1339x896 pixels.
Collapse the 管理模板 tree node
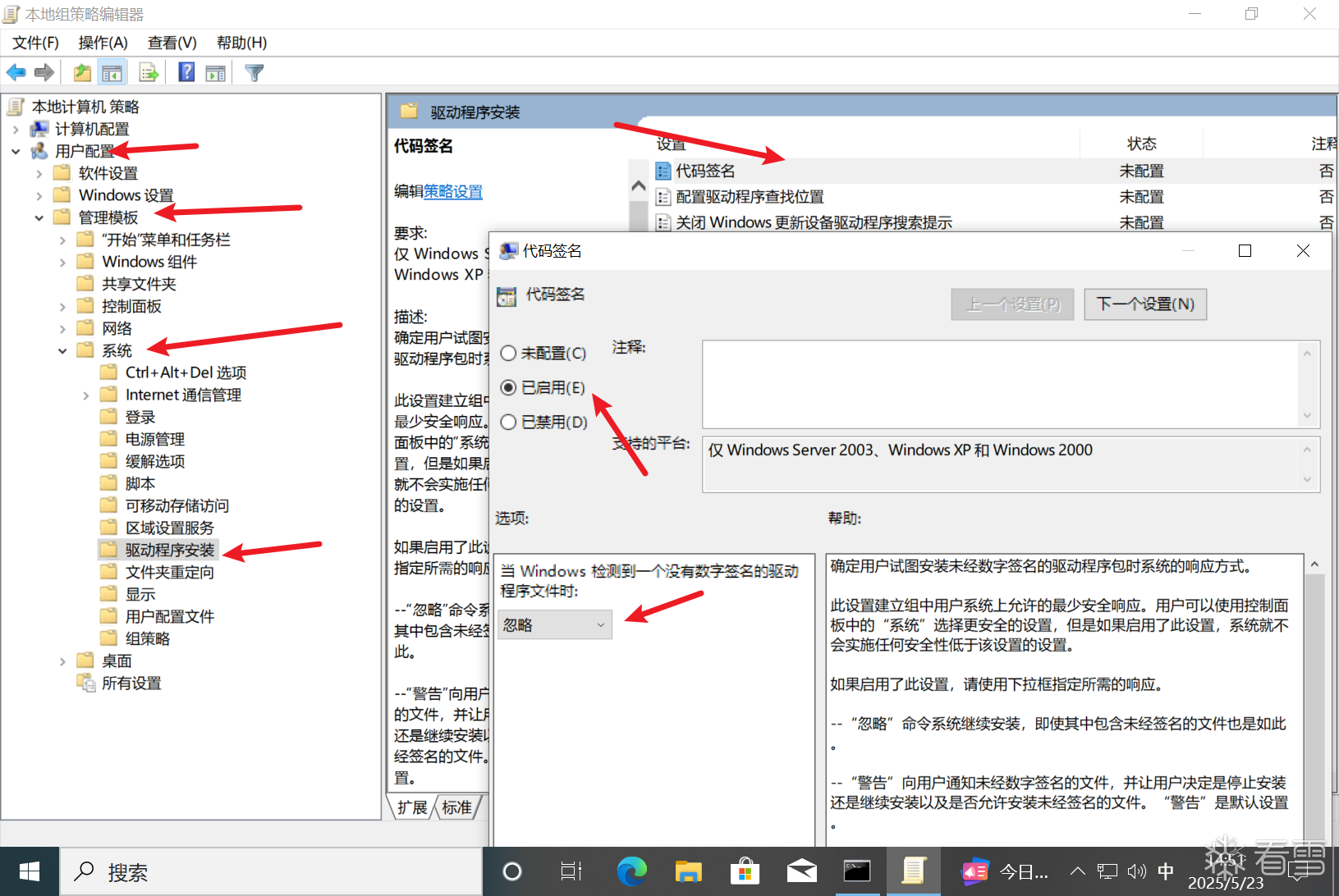[39, 217]
